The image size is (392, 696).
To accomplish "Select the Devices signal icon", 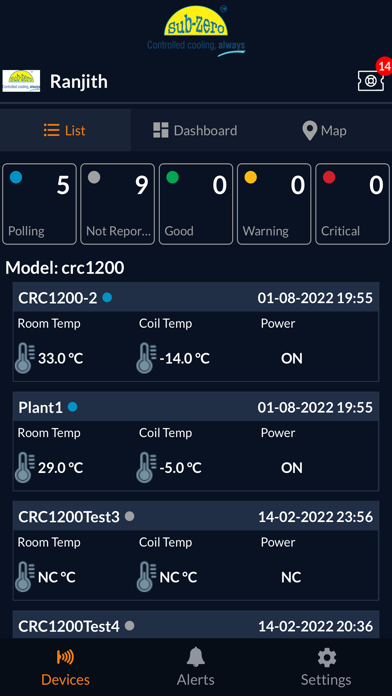I will (65, 657).
